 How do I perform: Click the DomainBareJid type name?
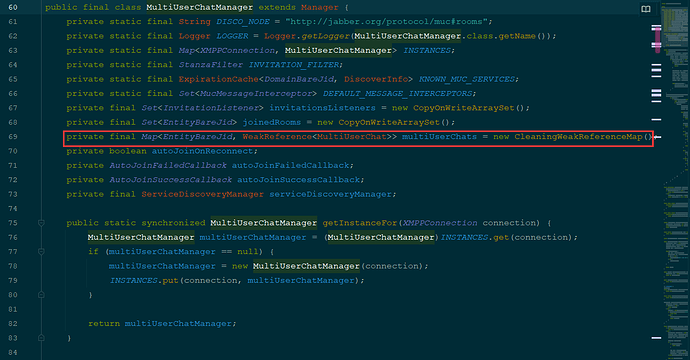(x=298, y=79)
